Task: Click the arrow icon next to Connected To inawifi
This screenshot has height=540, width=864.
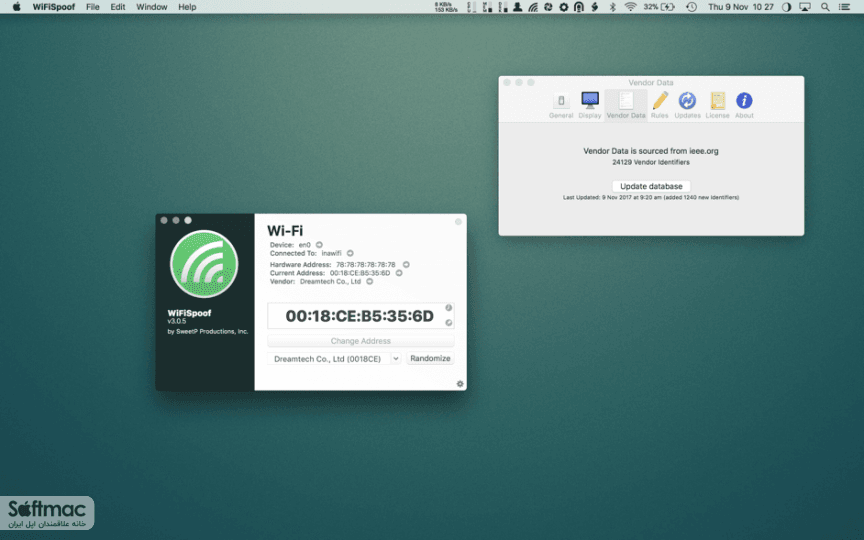Action: pos(350,253)
